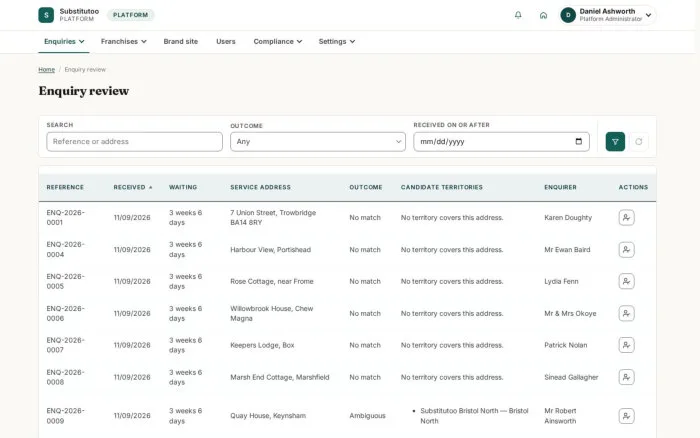Image resolution: width=700 pixels, height=438 pixels.
Task: Click the PLATFORM badge
Action: (x=130, y=15)
